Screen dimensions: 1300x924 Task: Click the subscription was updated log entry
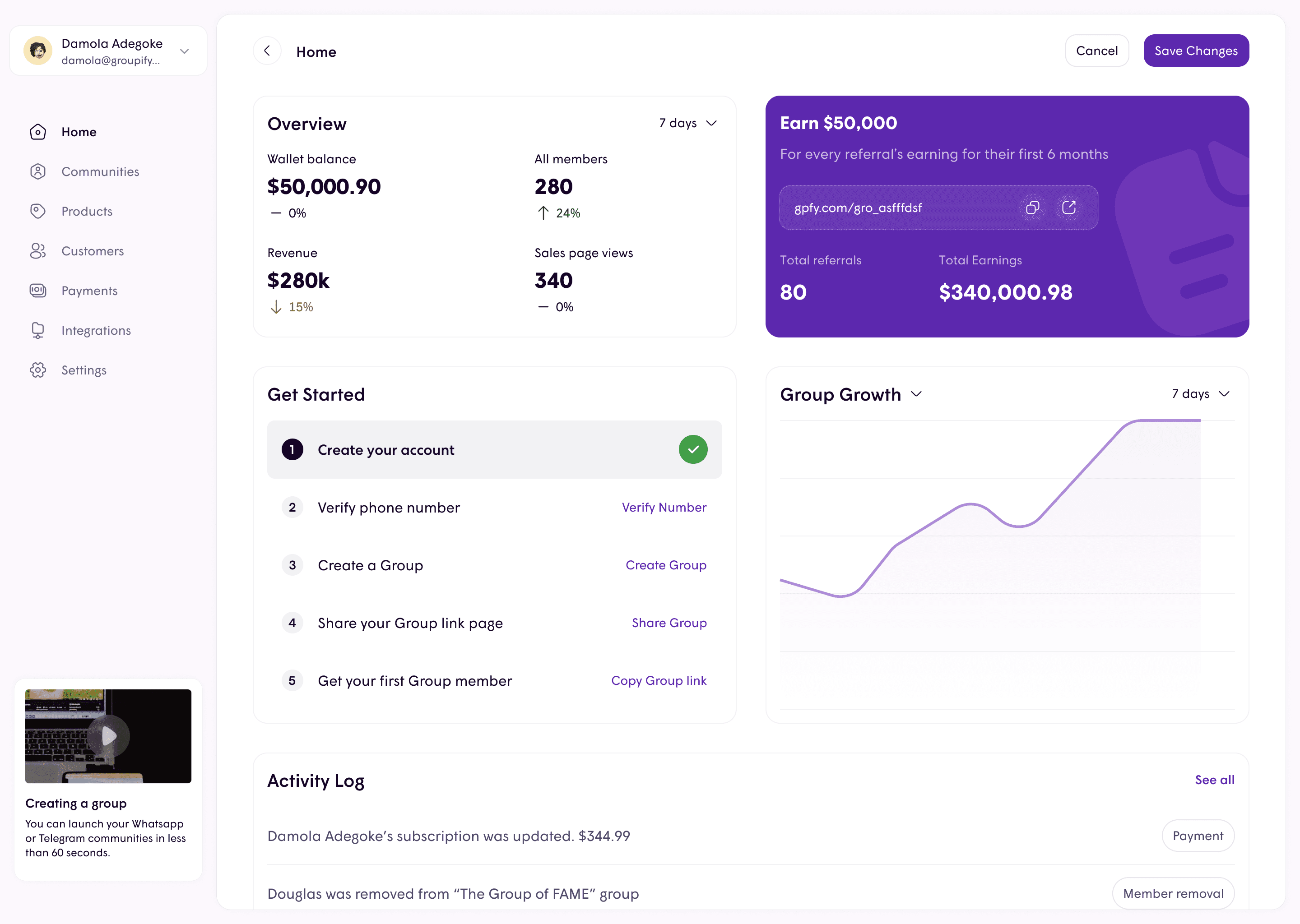point(449,836)
